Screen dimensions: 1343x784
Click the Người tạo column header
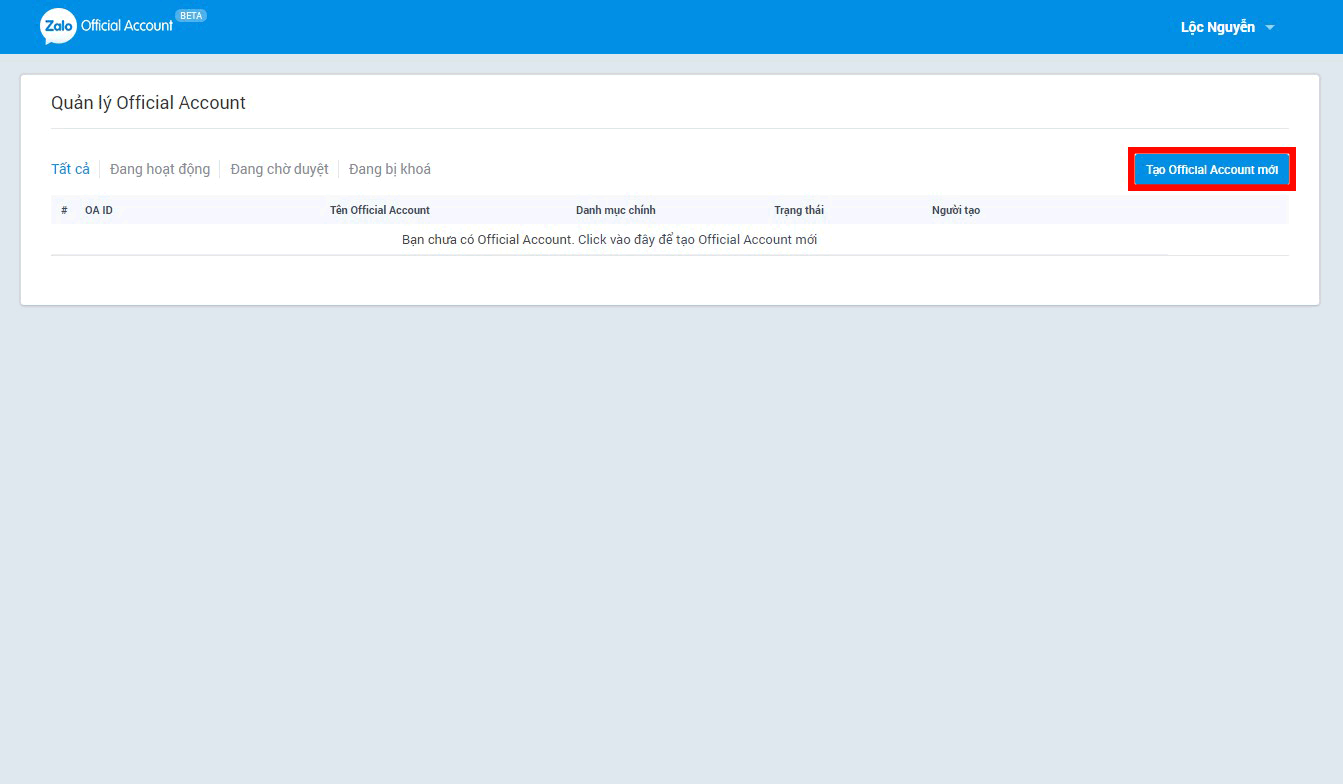pos(956,210)
